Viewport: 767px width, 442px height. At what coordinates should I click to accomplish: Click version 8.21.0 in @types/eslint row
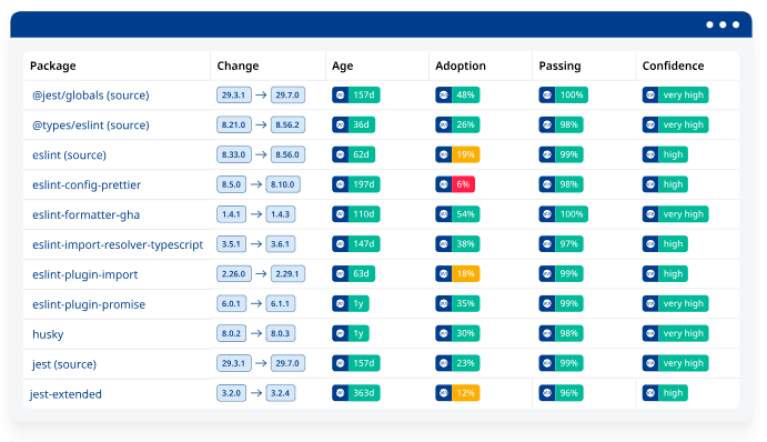(234, 125)
